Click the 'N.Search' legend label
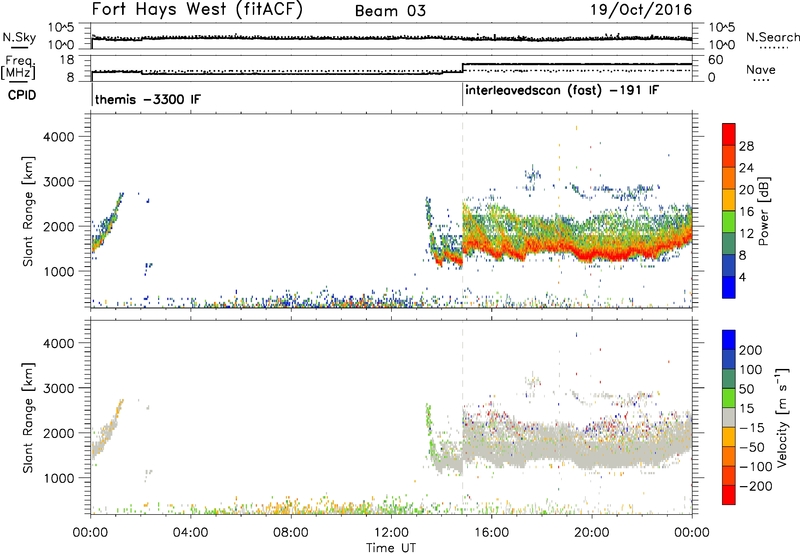Image resolution: width=800 pixels, height=554 pixels. pos(772,37)
